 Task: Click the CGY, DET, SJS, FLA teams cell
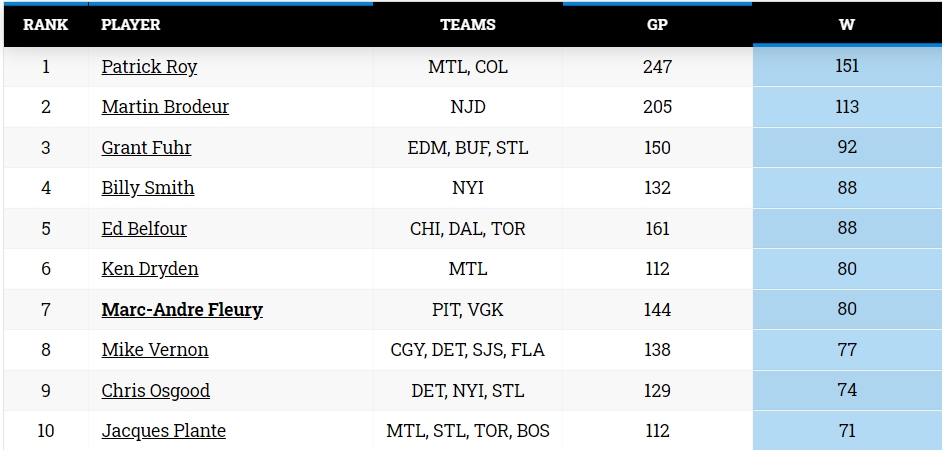[467, 350]
